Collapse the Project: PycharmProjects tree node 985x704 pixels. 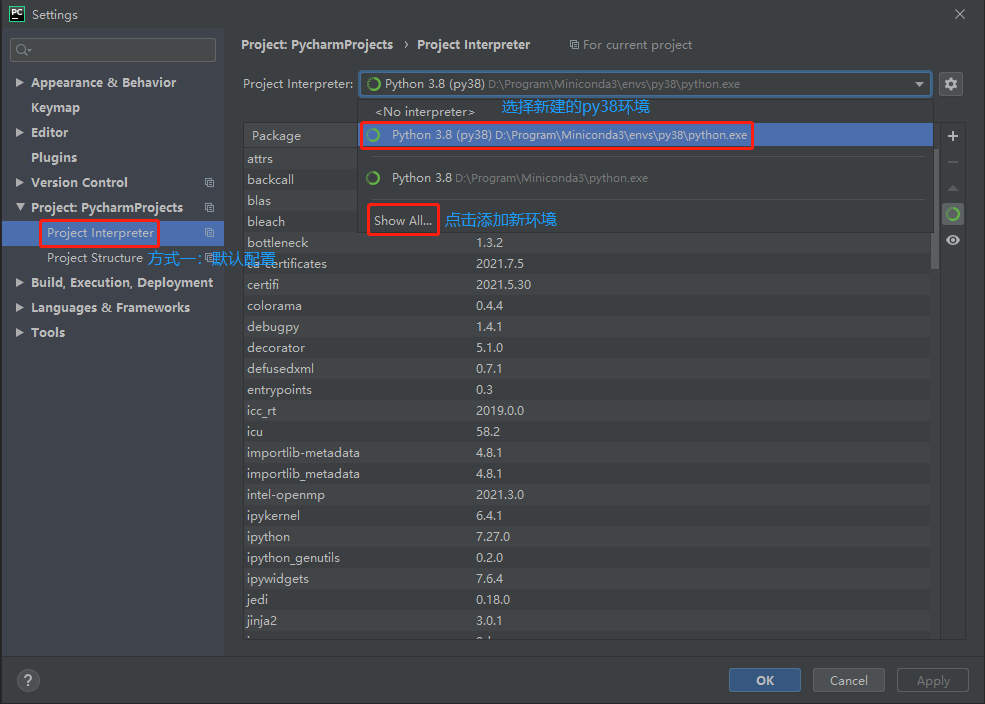(20, 208)
